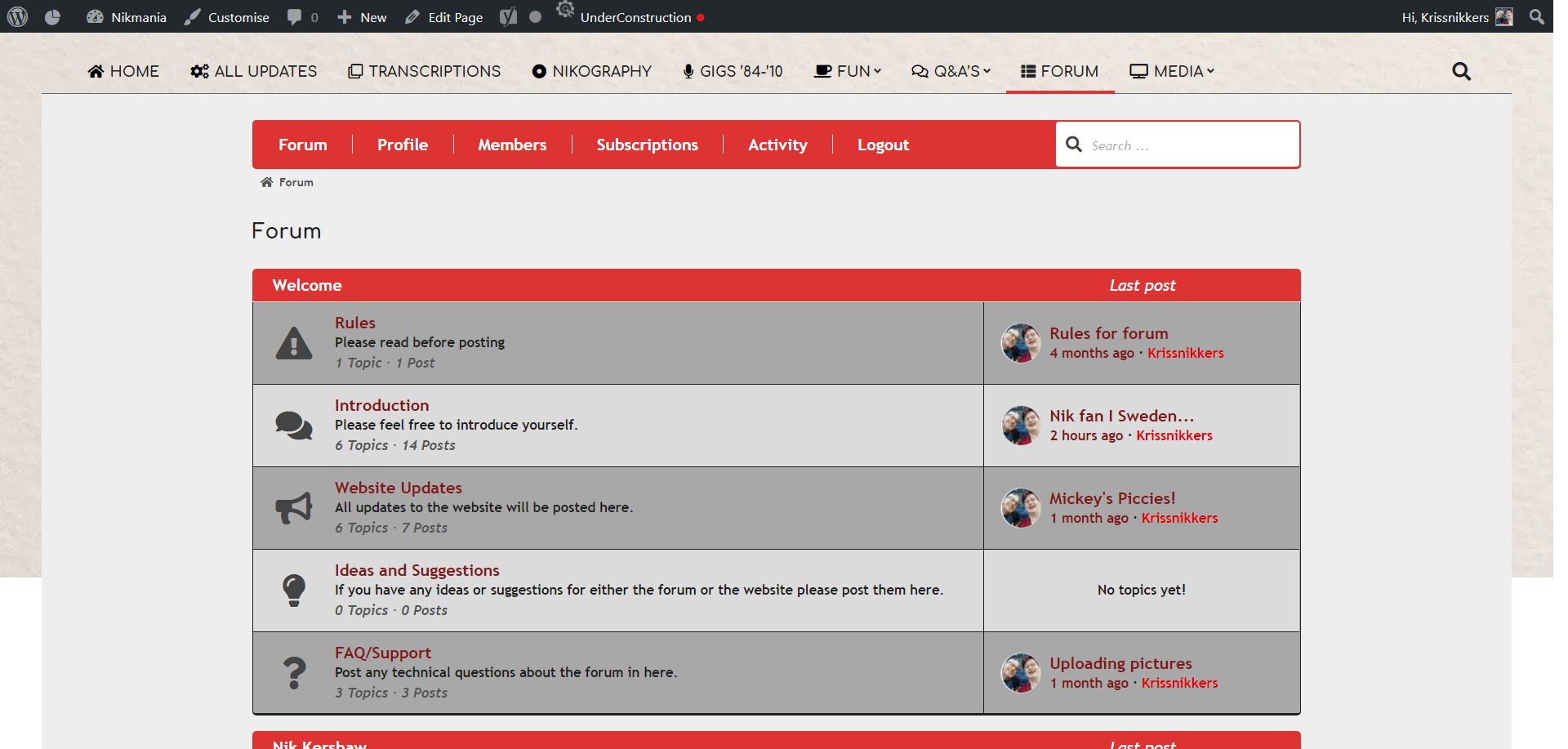Click the Website Updates megaphone icon
1568x749 pixels.
pyautogui.click(x=294, y=508)
